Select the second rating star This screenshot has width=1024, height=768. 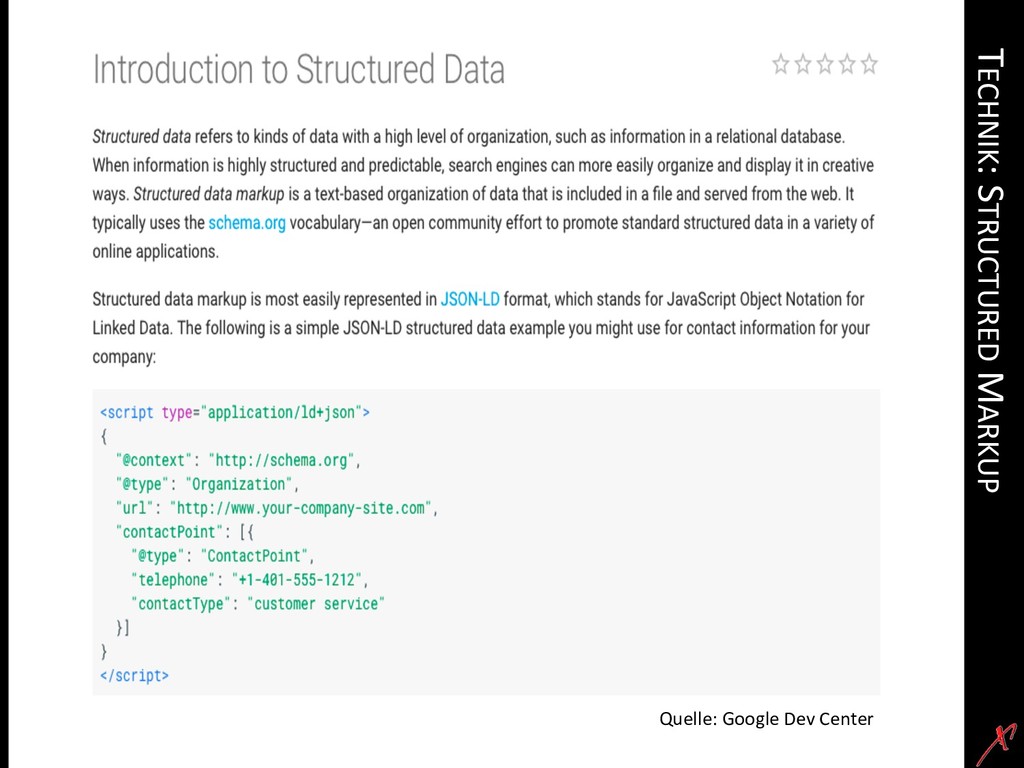tap(803, 65)
